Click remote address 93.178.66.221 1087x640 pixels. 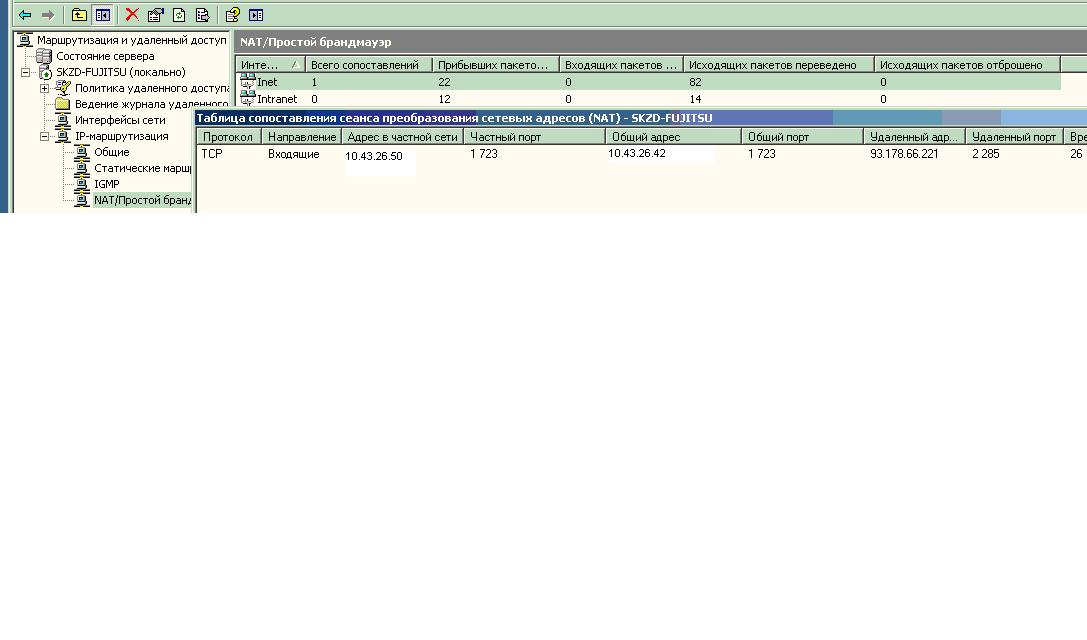[904, 154]
